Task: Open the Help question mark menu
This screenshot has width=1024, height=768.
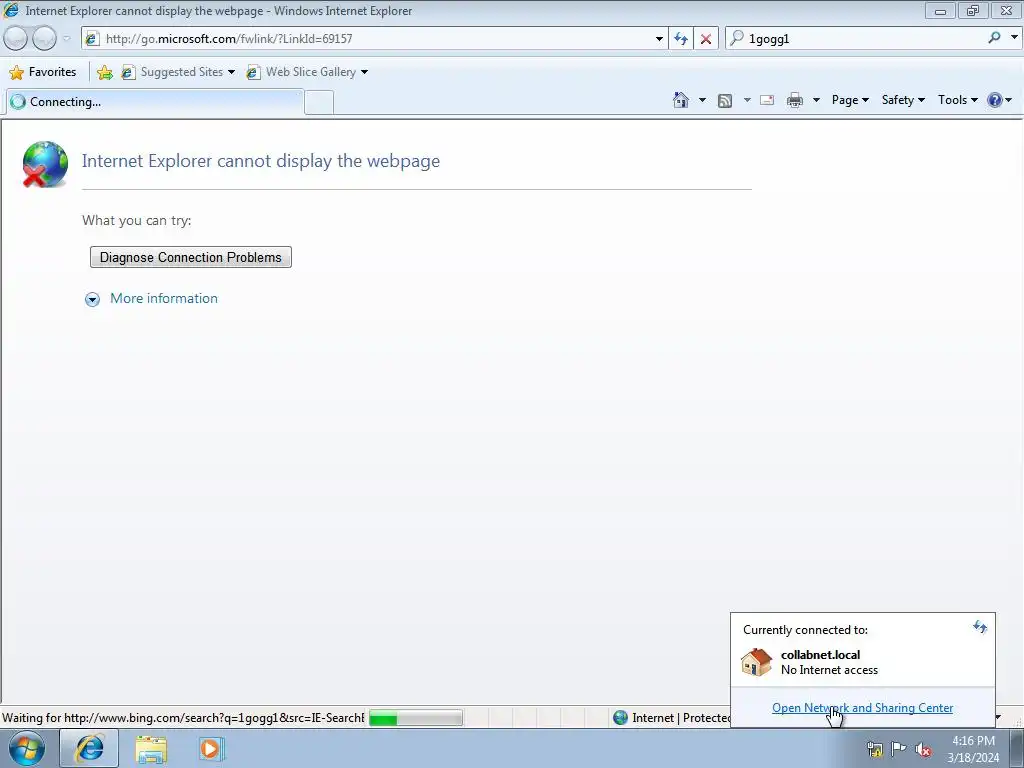Action: [x=999, y=100]
